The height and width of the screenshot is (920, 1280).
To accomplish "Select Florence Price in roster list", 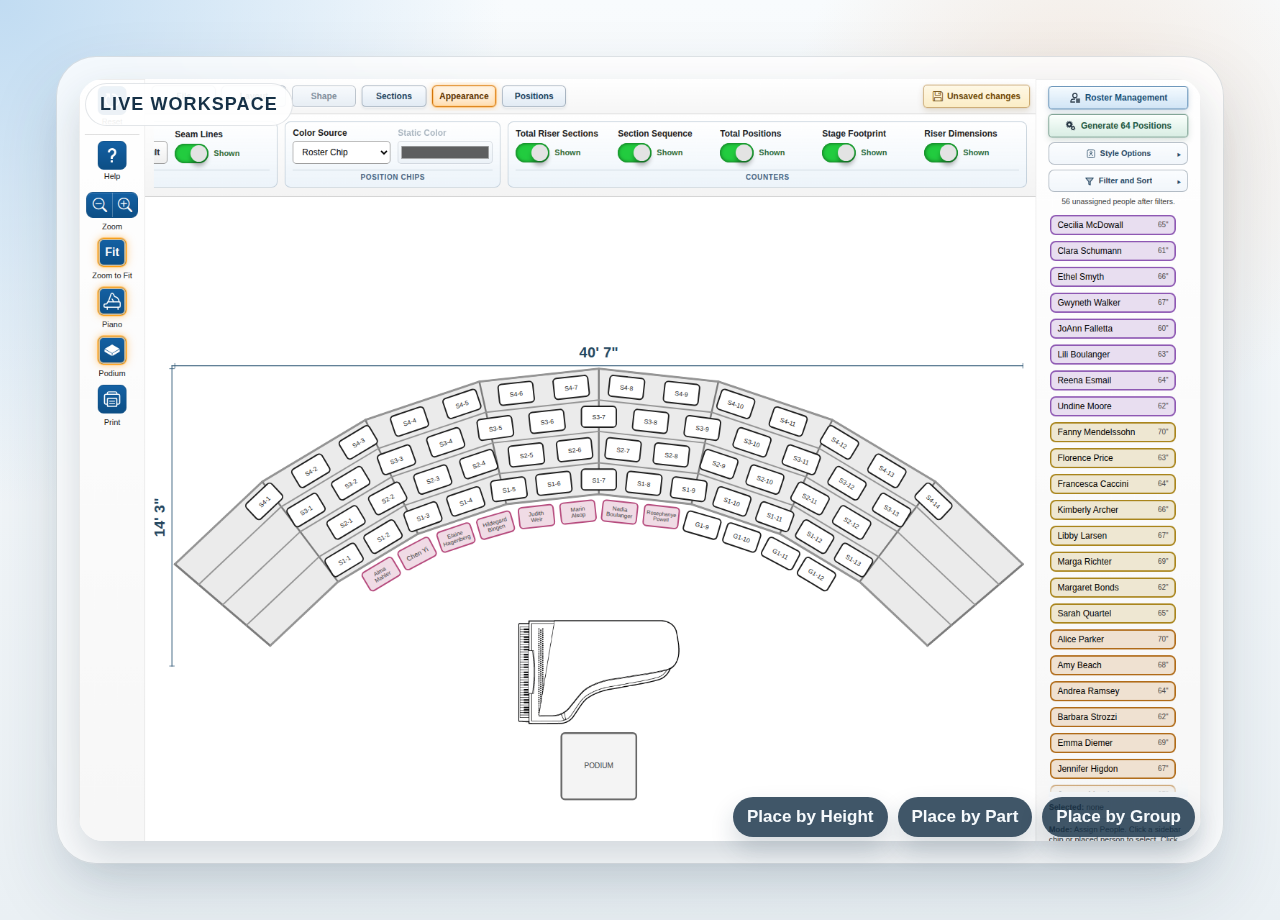I will tap(1113, 458).
